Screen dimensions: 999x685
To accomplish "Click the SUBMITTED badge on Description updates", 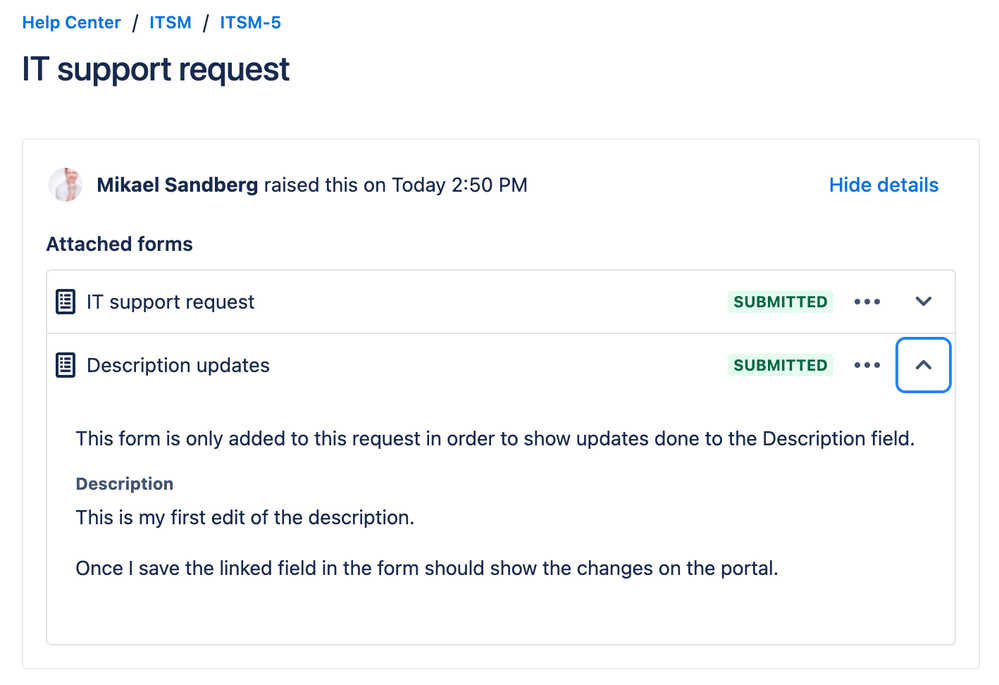I will point(780,365).
